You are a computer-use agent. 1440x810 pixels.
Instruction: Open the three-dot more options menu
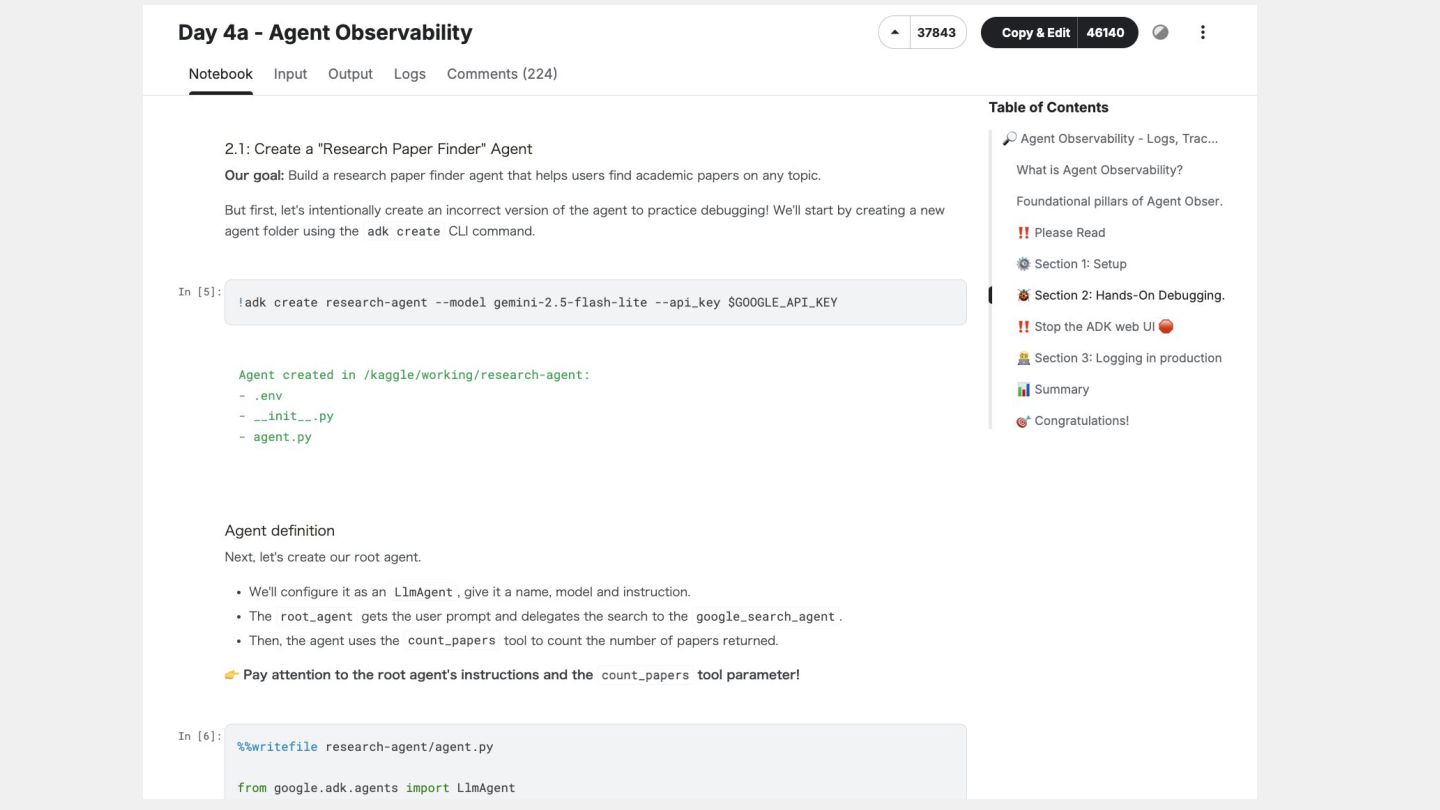click(1202, 33)
